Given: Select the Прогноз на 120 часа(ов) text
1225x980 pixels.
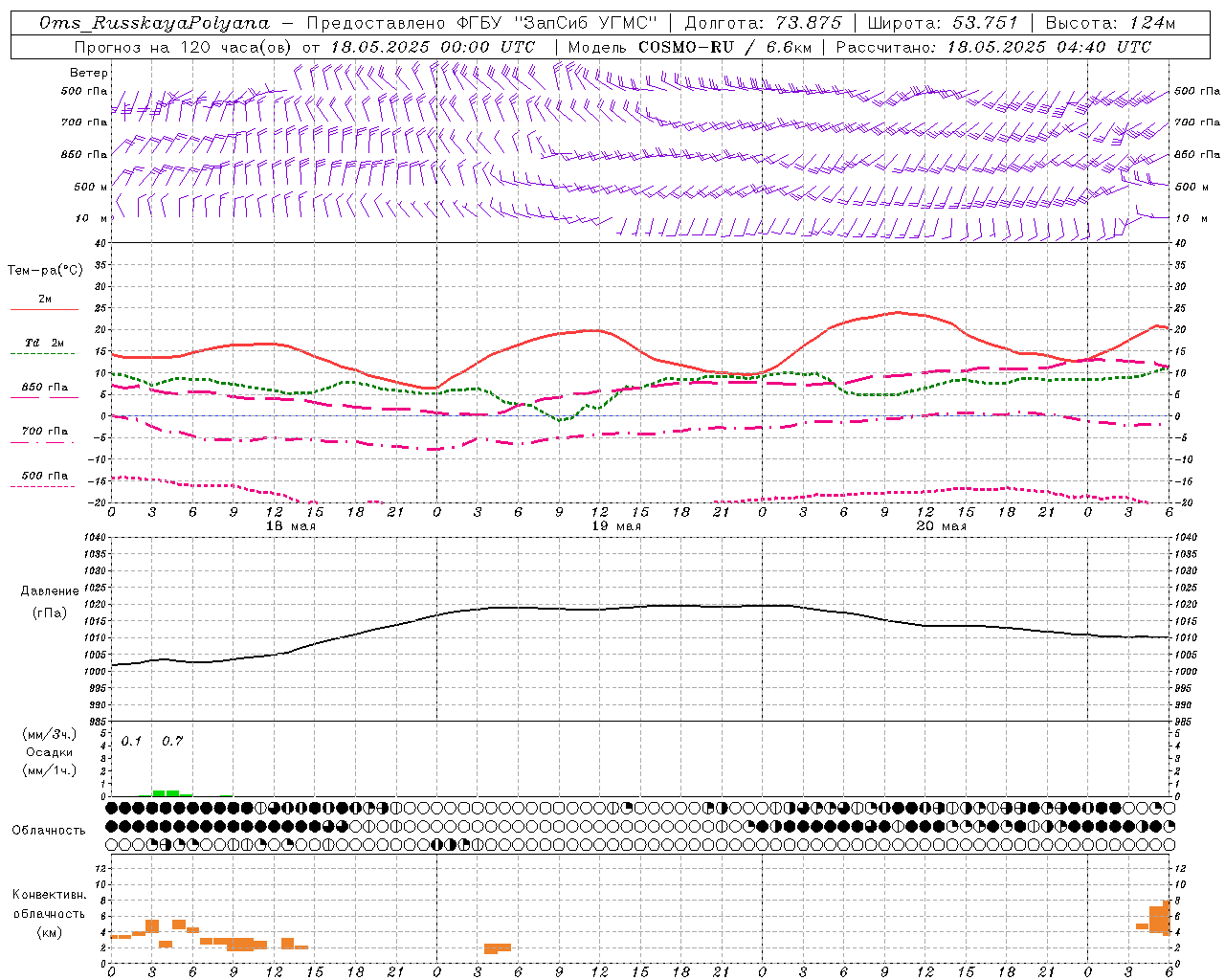Looking at the screenshot, I should (x=185, y=47).
